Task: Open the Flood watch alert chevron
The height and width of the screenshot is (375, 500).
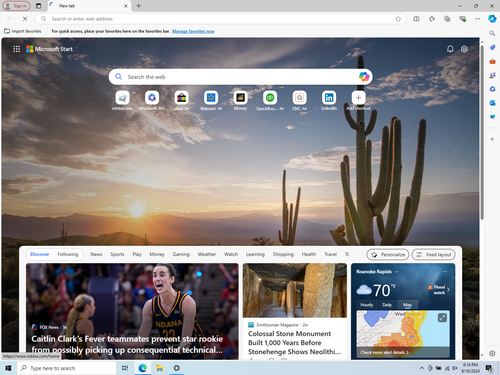Action: (x=448, y=289)
